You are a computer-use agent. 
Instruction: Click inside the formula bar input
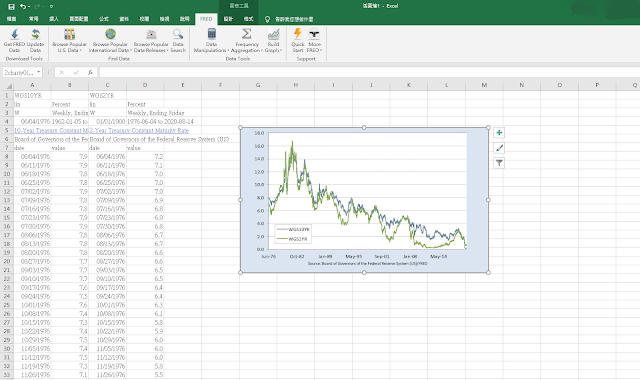click(369, 72)
